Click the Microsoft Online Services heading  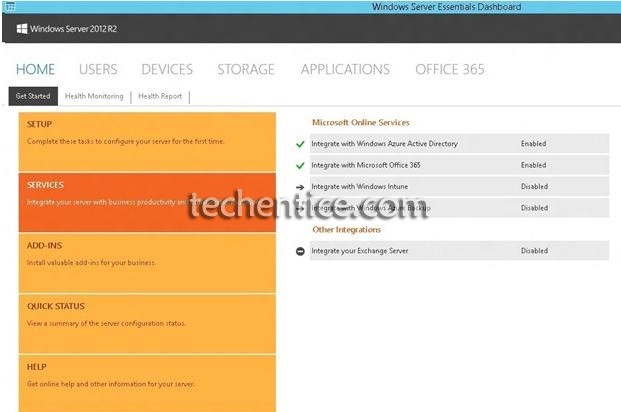pyautogui.click(x=361, y=122)
